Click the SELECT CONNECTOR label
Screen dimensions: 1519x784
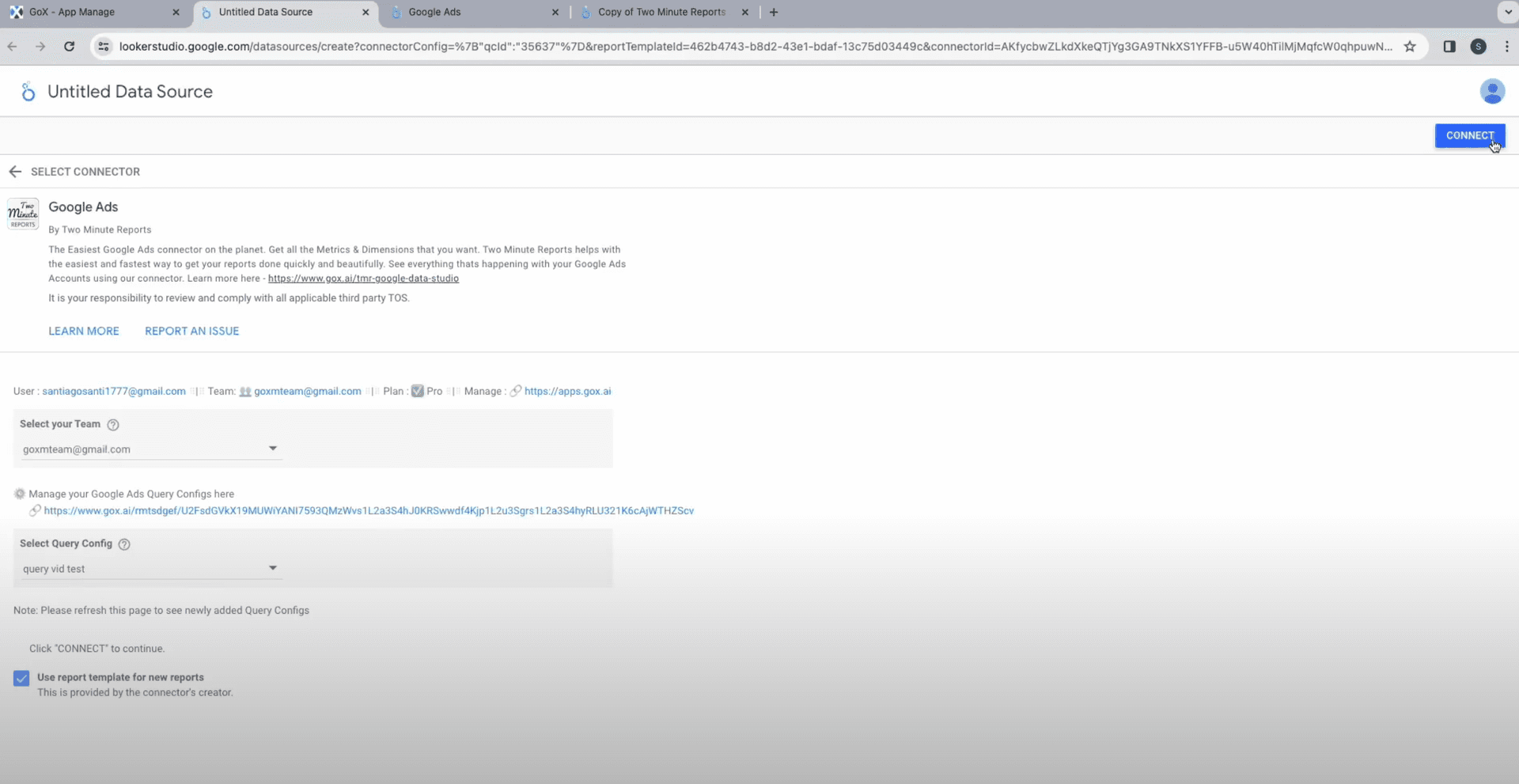point(85,172)
